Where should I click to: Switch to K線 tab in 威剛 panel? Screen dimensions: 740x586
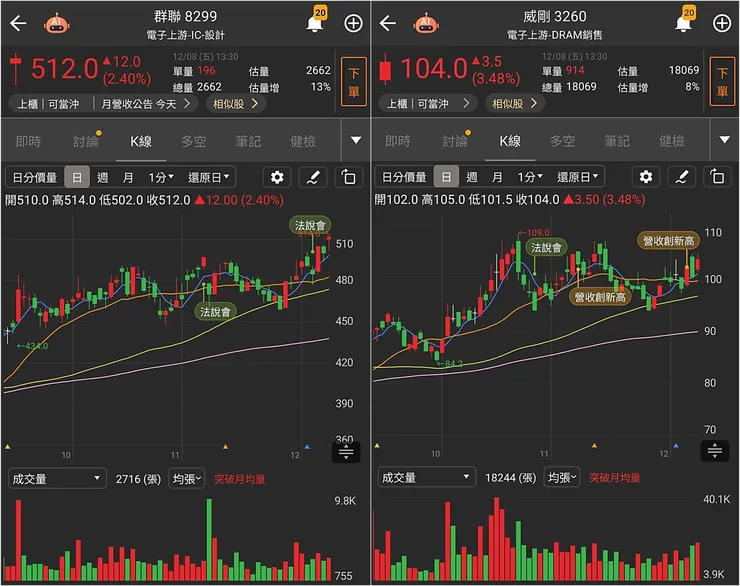click(x=510, y=141)
